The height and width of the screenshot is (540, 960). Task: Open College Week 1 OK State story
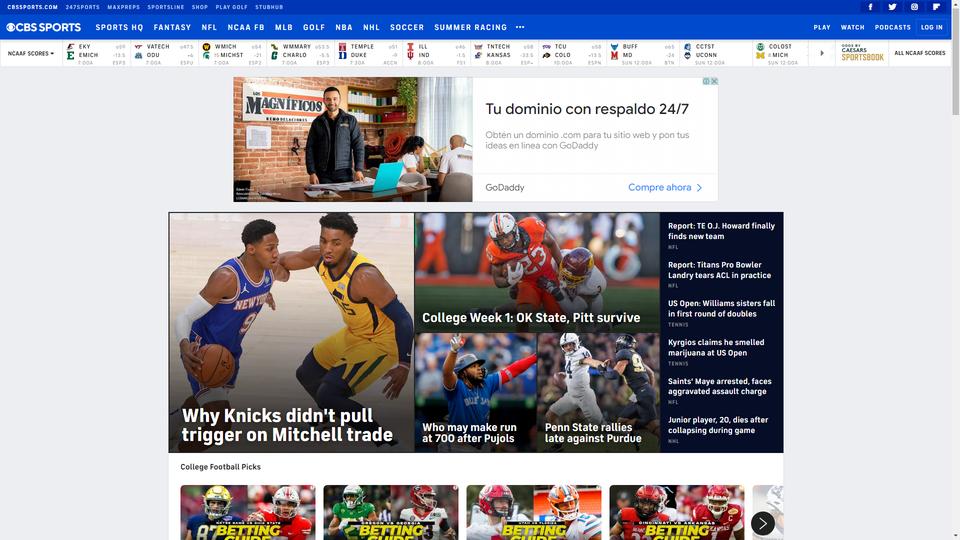[537, 272]
